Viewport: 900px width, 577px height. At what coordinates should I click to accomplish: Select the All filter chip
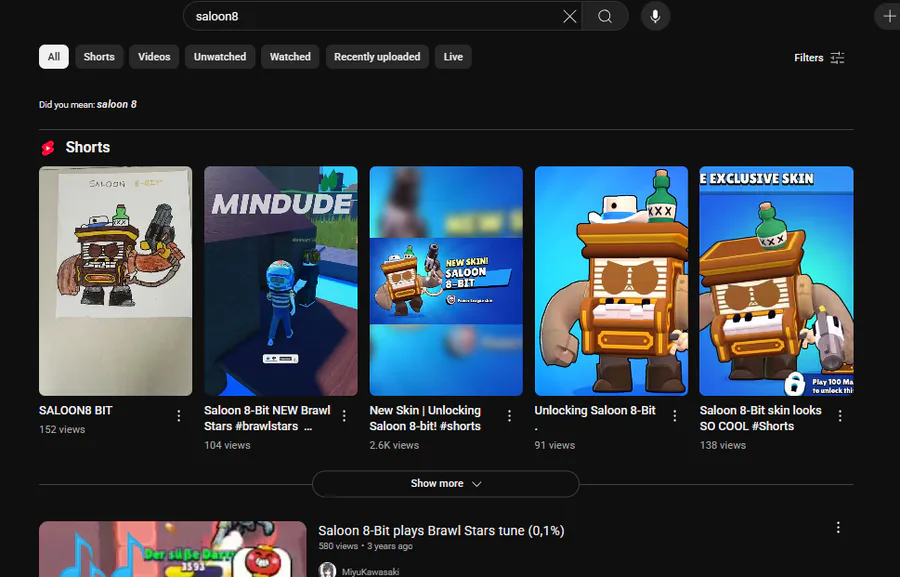coord(54,57)
